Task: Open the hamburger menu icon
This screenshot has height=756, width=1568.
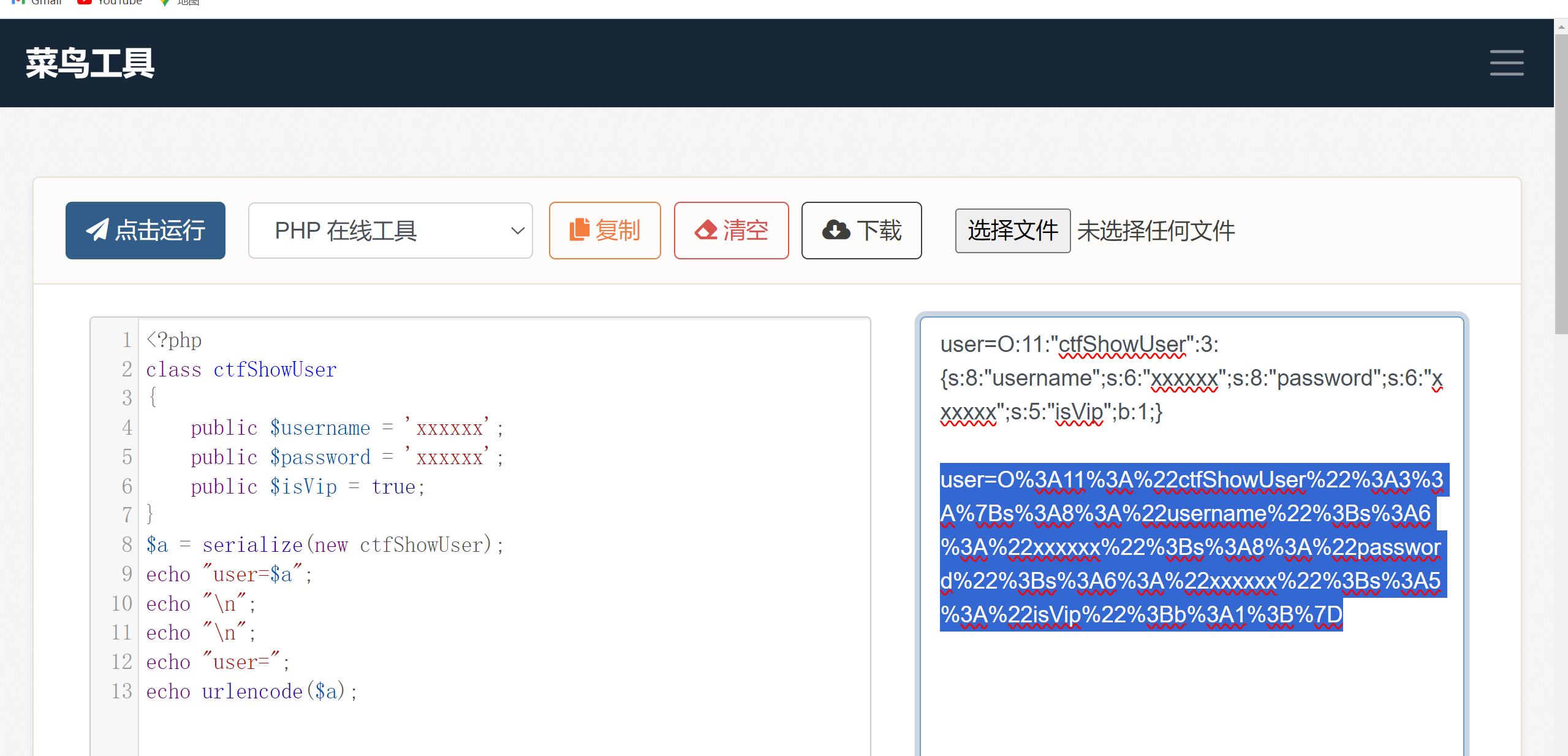Action: 1507,63
